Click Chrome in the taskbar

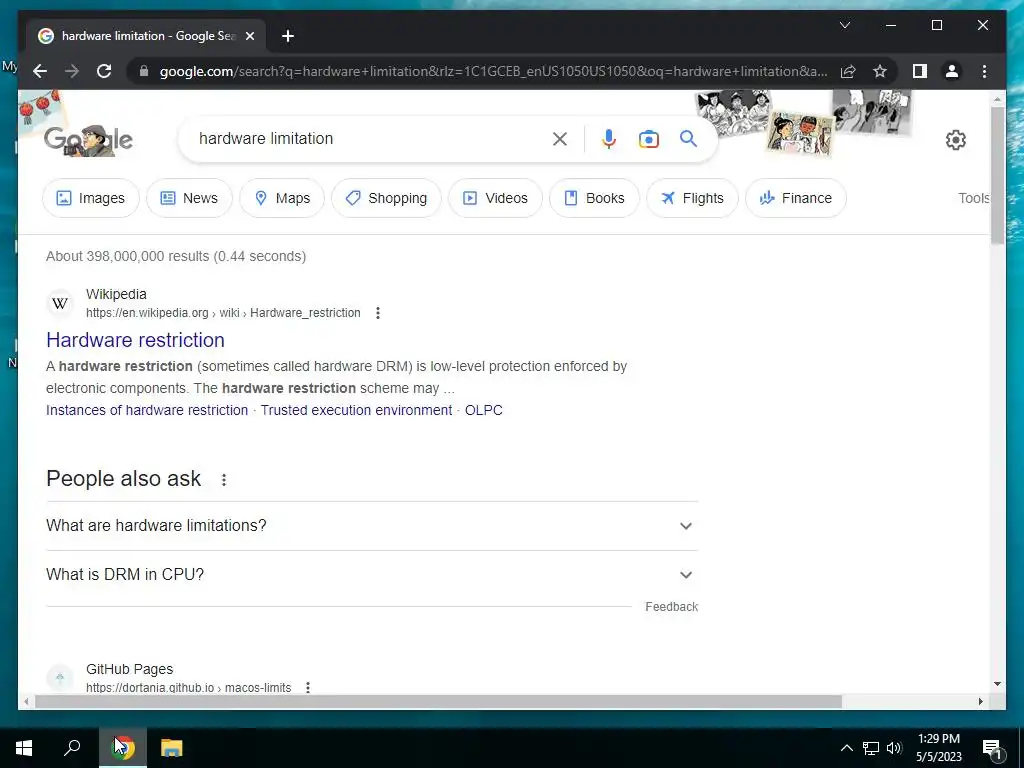click(123, 748)
